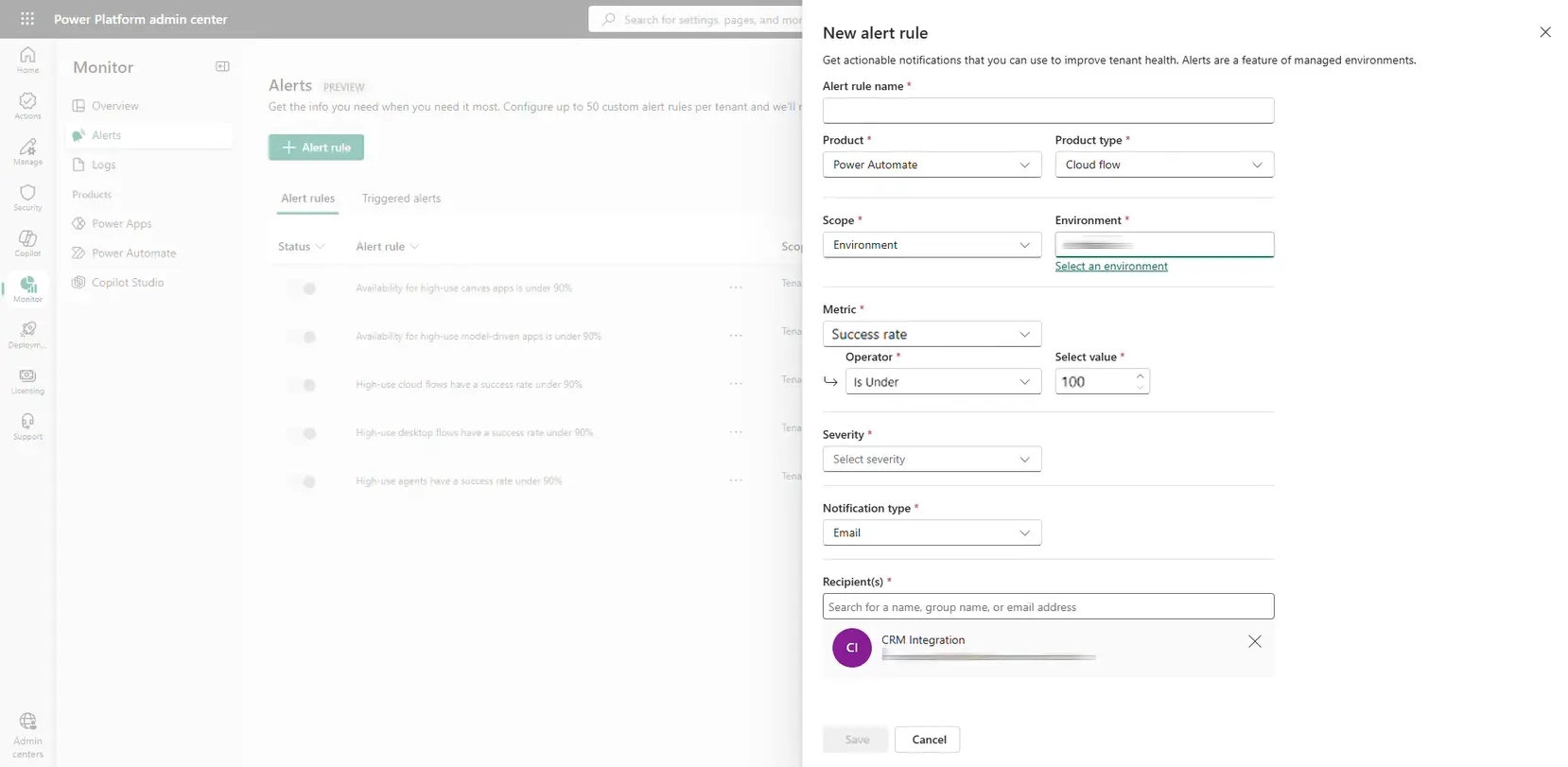Switch to Triggered alerts tab
The width and height of the screenshot is (1568, 767).
(x=401, y=199)
